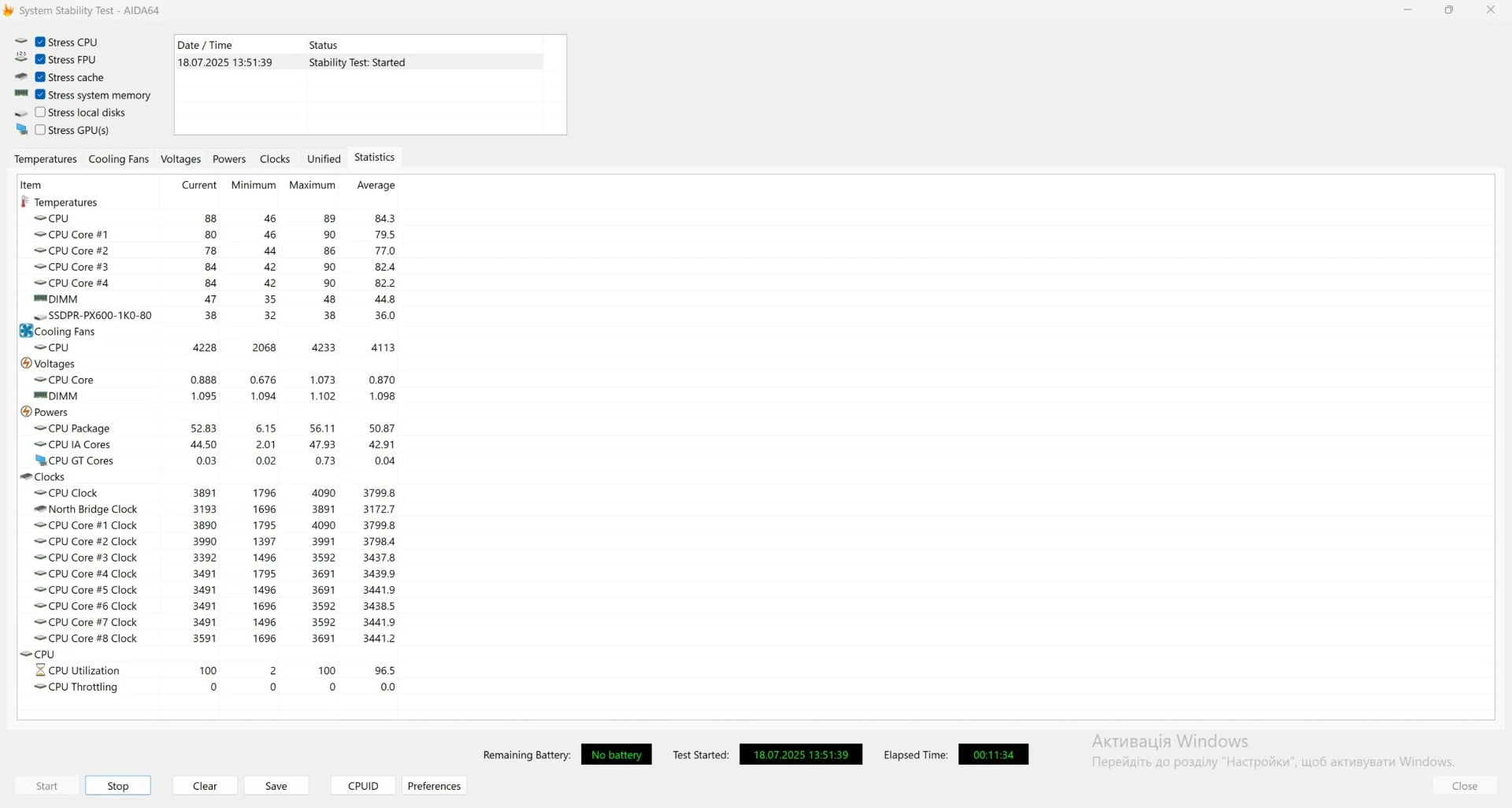Viewport: 1512px width, 808px height.
Task: Click the AIDA64 flame icon in title bar
Action: pos(9,10)
